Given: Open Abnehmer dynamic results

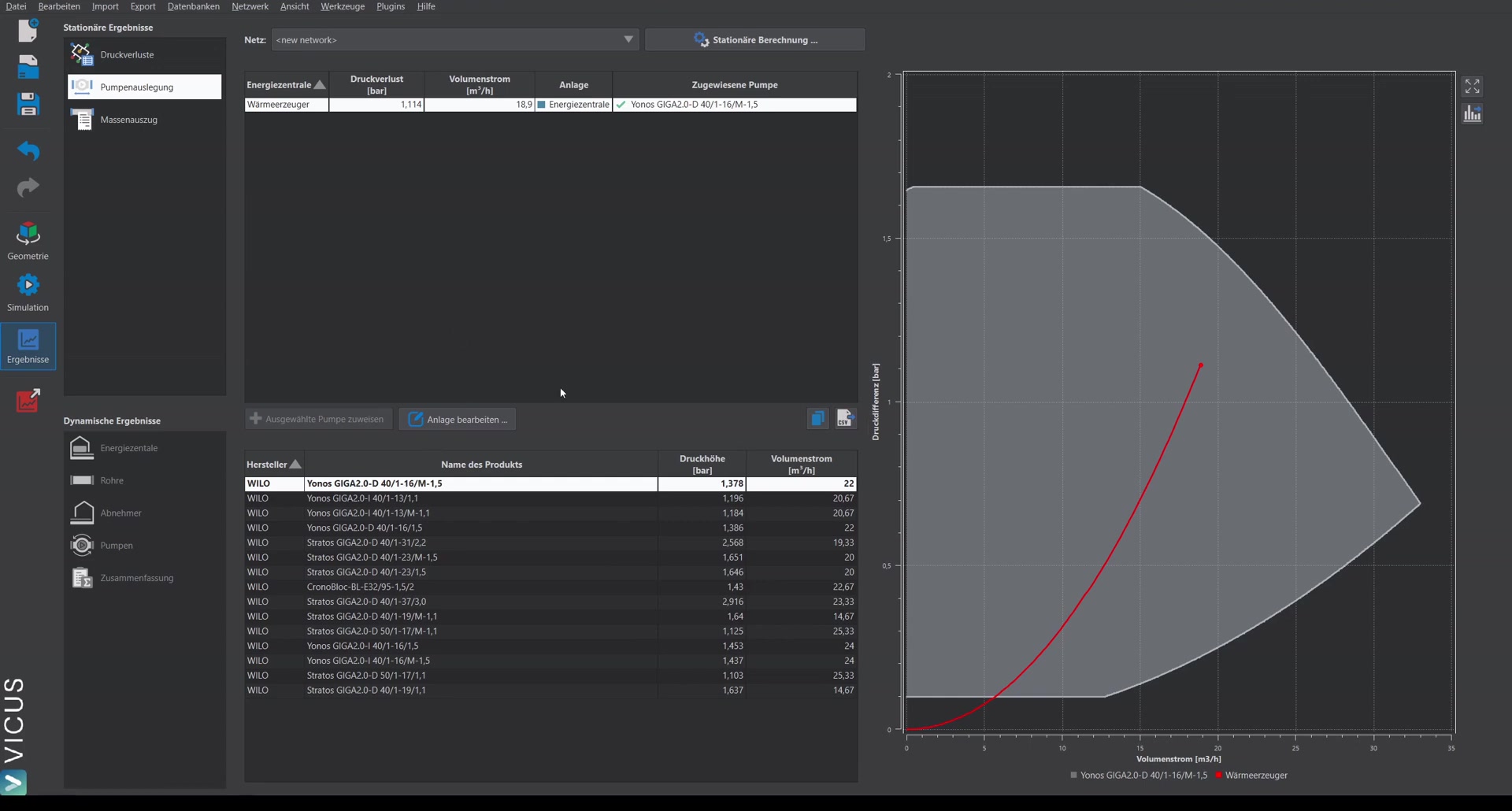Looking at the screenshot, I should coord(145,513).
